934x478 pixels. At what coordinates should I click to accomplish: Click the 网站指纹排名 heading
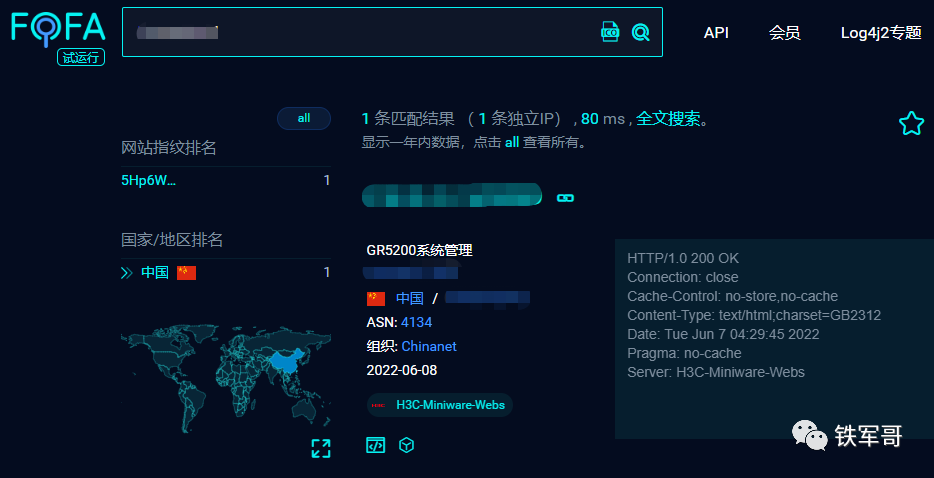click(x=169, y=148)
